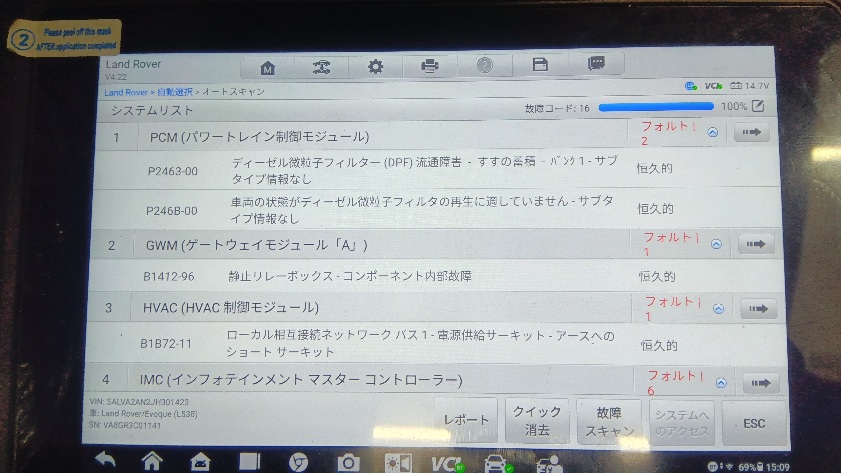
Task: Go back with the Android back arrow
Action: 106,460
